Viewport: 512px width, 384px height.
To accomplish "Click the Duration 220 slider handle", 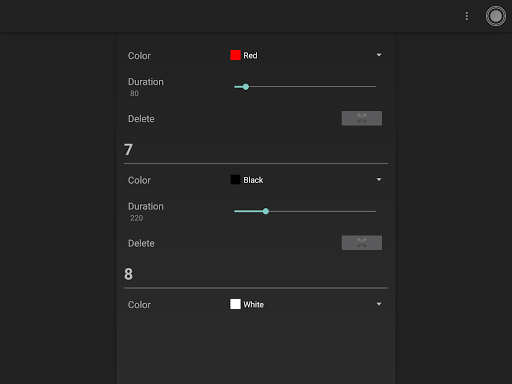I will point(266,211).
